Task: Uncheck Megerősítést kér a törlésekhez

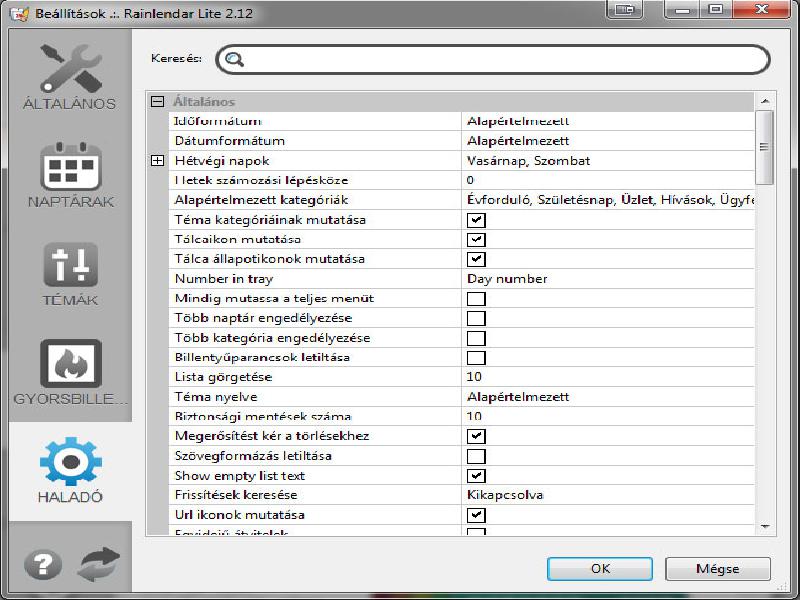Action: click(476, 436)
